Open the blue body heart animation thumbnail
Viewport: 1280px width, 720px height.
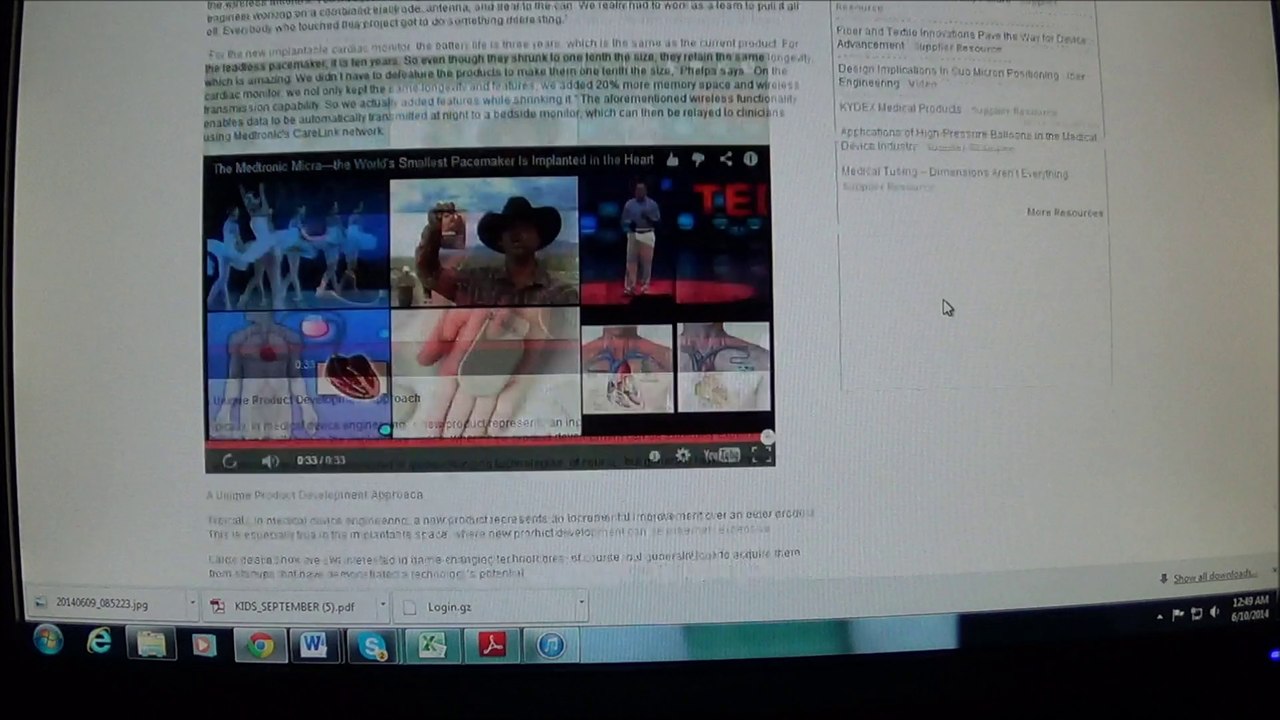(297, 375)
